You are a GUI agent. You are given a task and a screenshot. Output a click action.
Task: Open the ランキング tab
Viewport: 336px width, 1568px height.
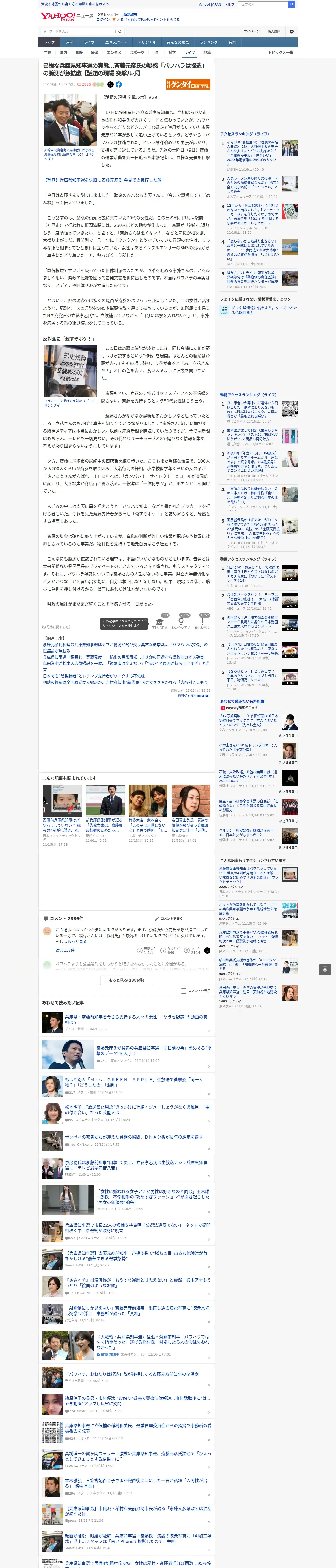pos(209,43)
